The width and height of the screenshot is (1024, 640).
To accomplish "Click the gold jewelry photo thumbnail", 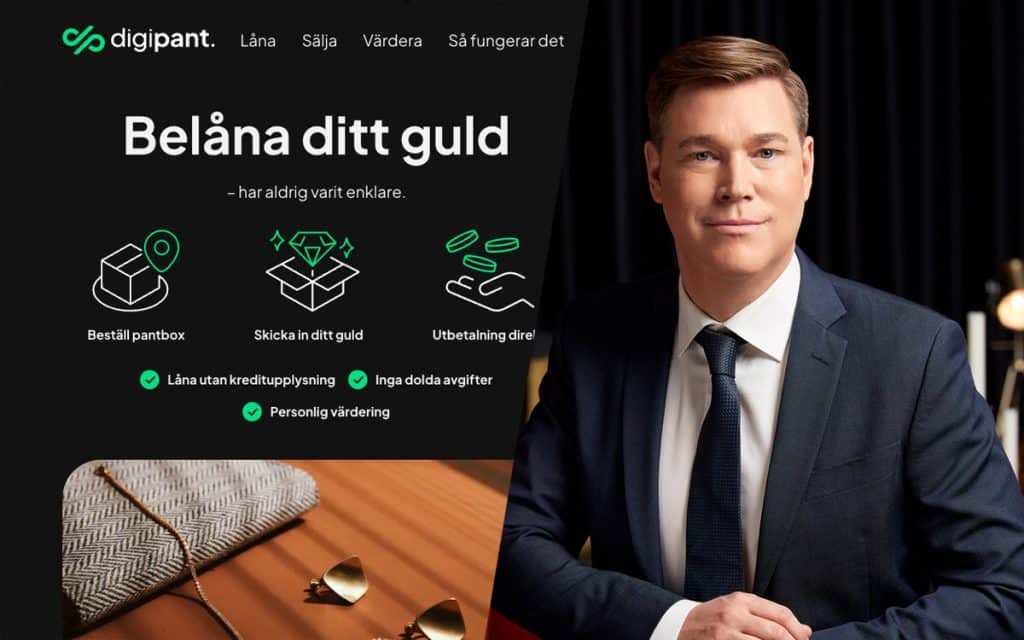I will coord(287,550).
